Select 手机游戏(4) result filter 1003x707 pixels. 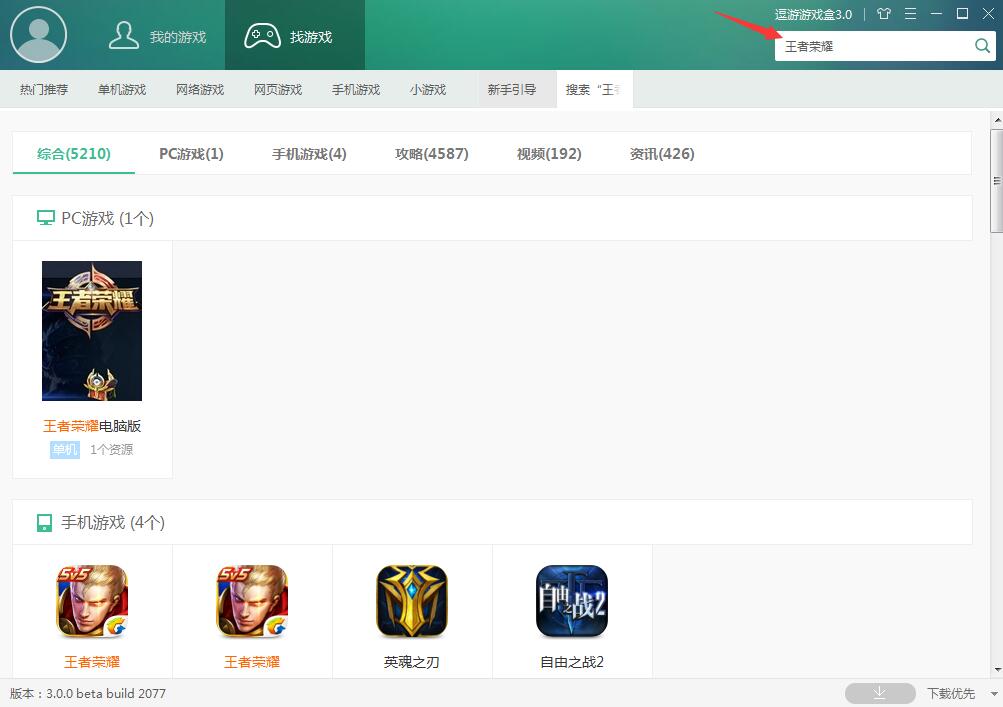(309, 154)
